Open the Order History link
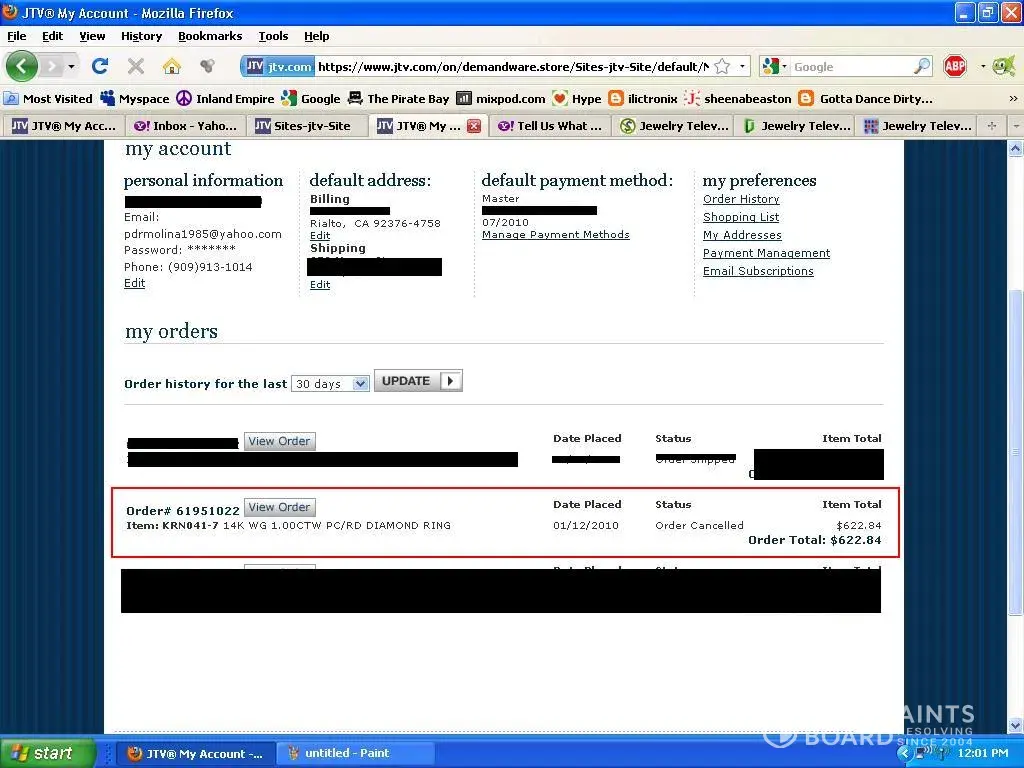Image resolution: width=1024 pixels, height=768 pixels. 741,199
